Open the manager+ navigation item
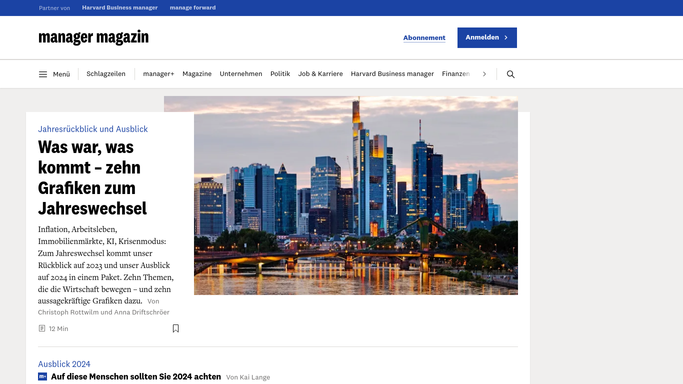This screenshot has height=384, width=683. (158, 74)
